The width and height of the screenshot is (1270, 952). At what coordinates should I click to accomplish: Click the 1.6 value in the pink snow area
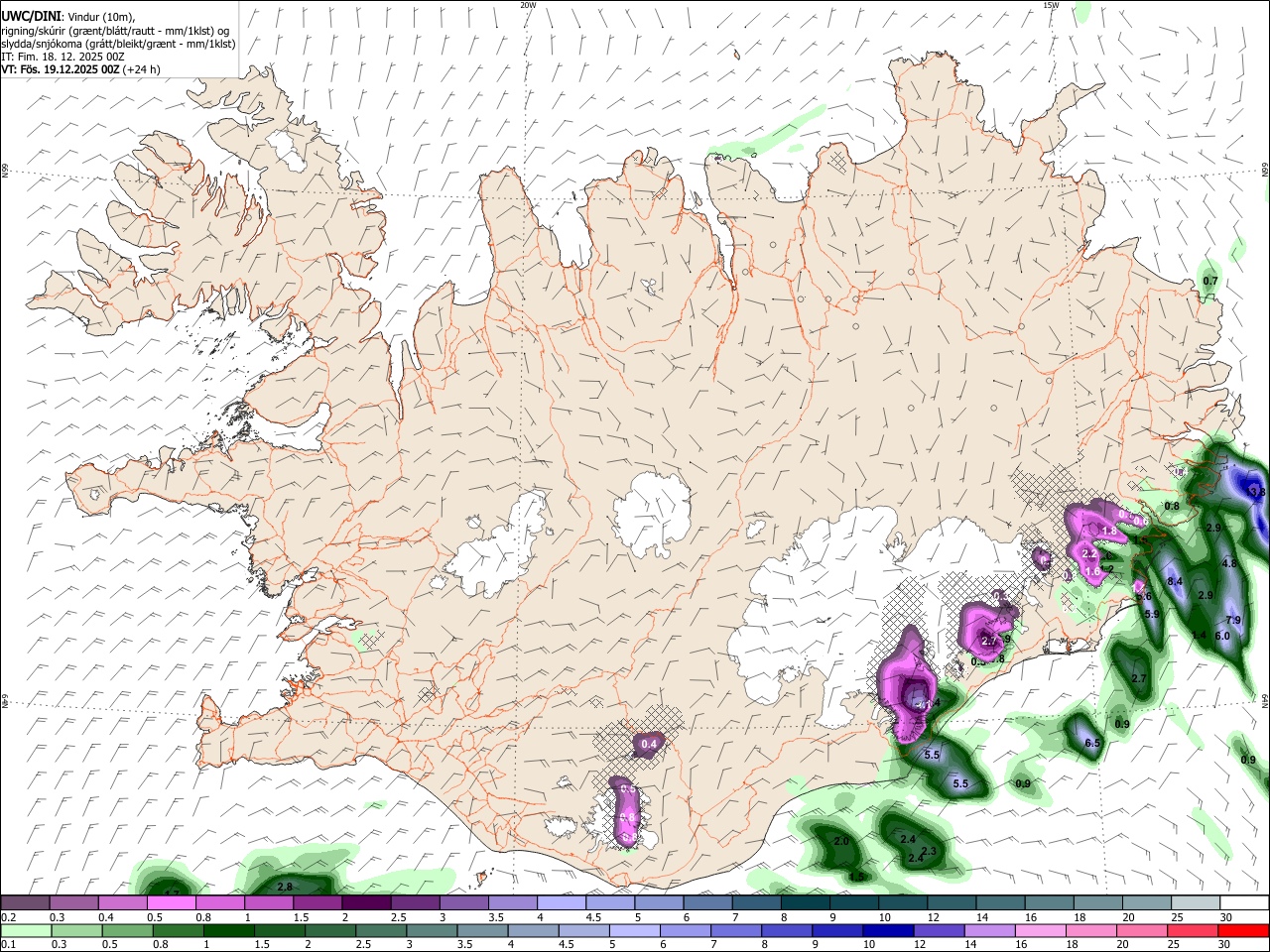(1092, 572)
